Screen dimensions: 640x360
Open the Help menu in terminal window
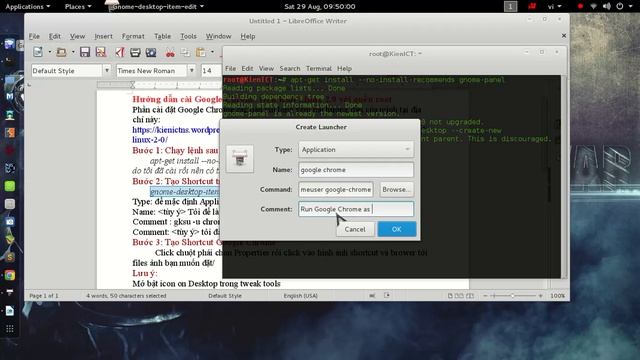tap(344, 68)
